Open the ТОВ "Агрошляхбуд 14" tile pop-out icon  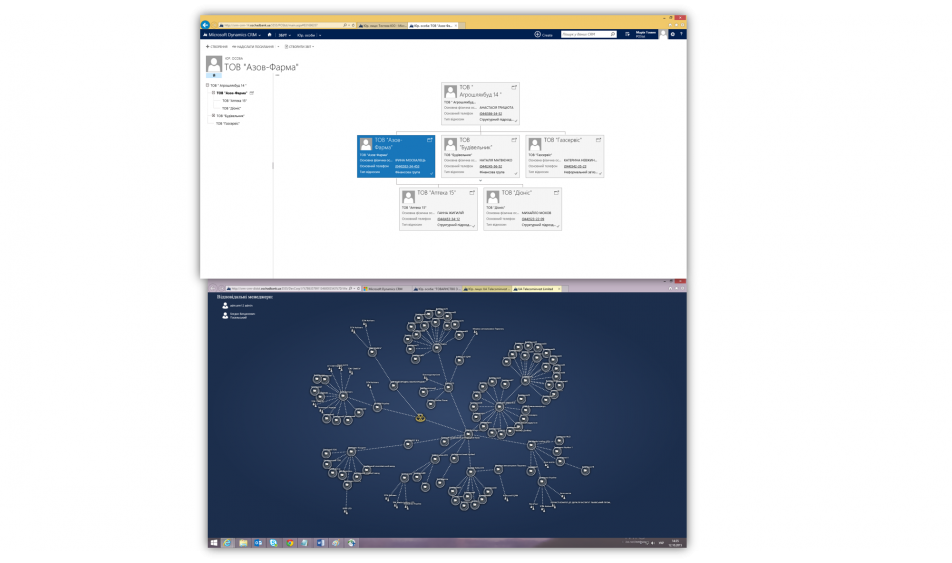pyautogui.click(x=514, y=88)
